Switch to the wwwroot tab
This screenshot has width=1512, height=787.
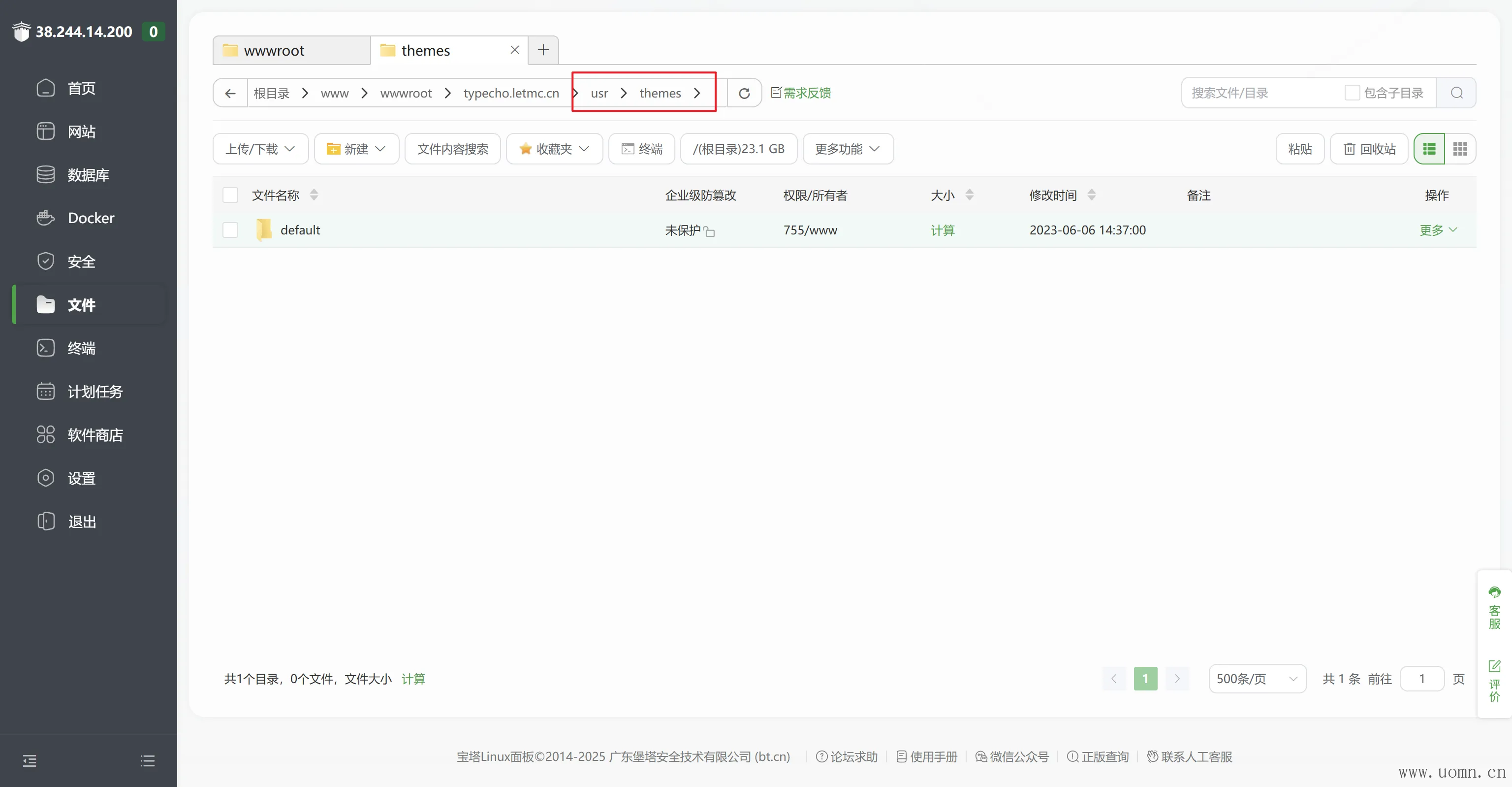coord(274,51)
